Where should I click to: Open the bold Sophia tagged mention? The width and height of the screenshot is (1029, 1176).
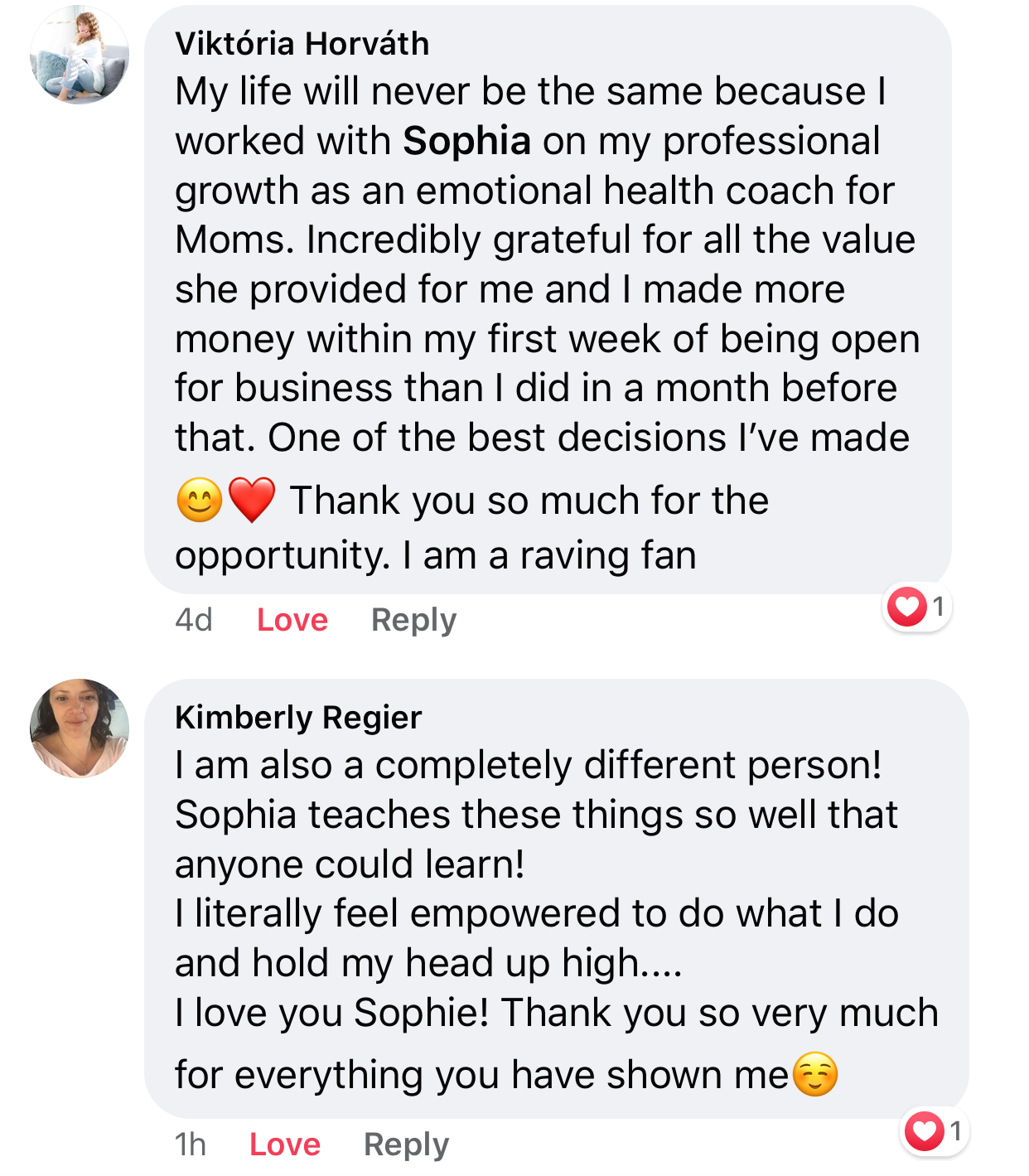click(x=466, y=141)
